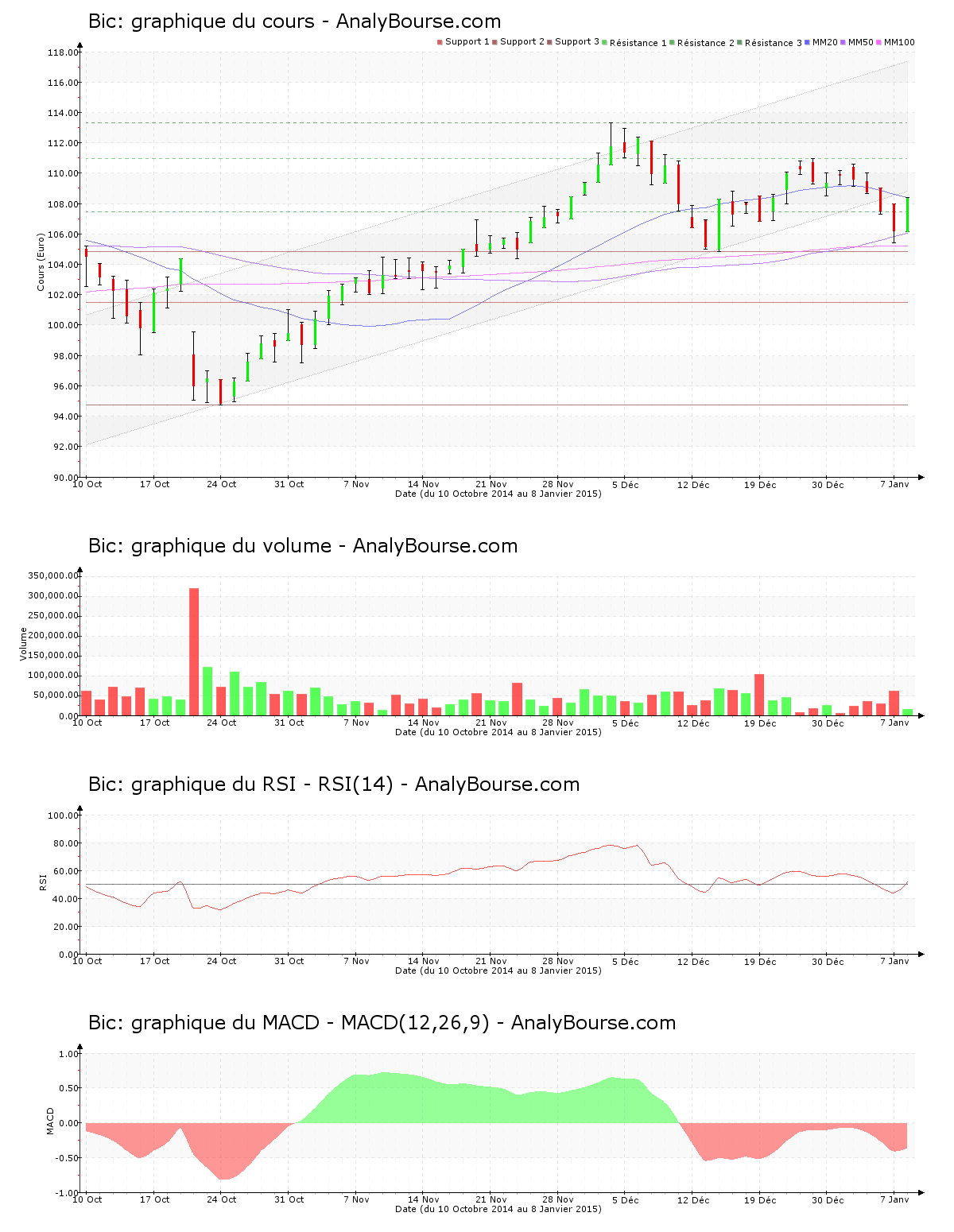Click '7 Janv' date under price chart
Viewport: 954px width, 1232px height.
tap(894, 484)
